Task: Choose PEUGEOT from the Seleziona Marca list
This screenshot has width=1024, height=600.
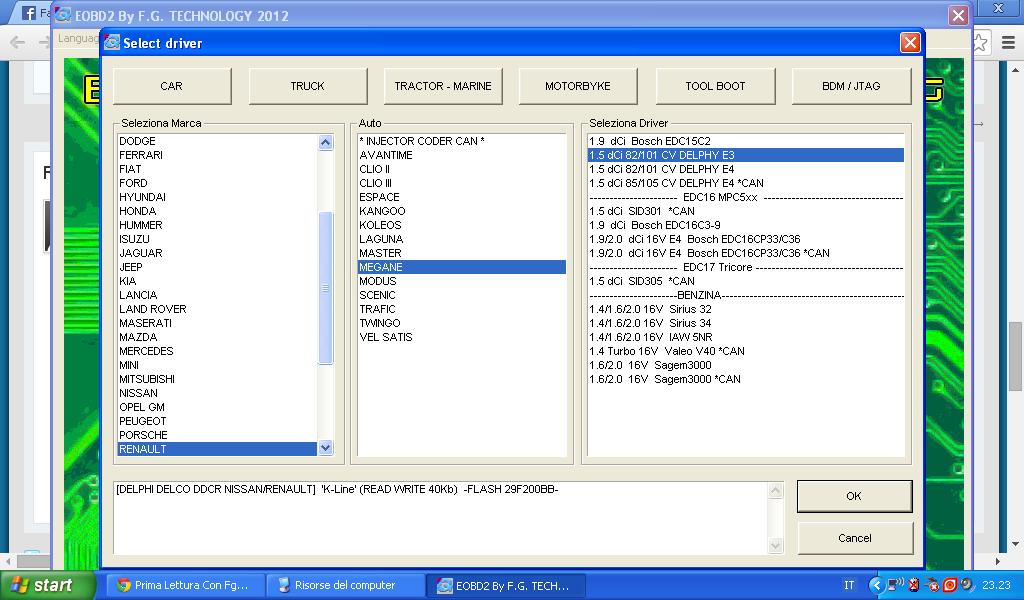Action: [x=143, y=421]
